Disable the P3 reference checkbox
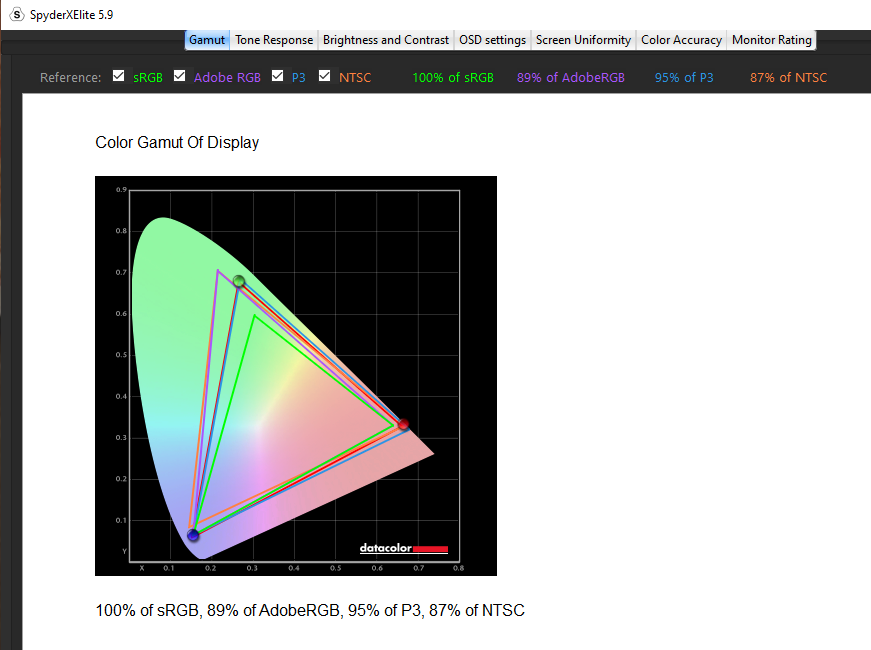Image resolution: width=871 pixels, height=650 pixels. coord(277,76)
